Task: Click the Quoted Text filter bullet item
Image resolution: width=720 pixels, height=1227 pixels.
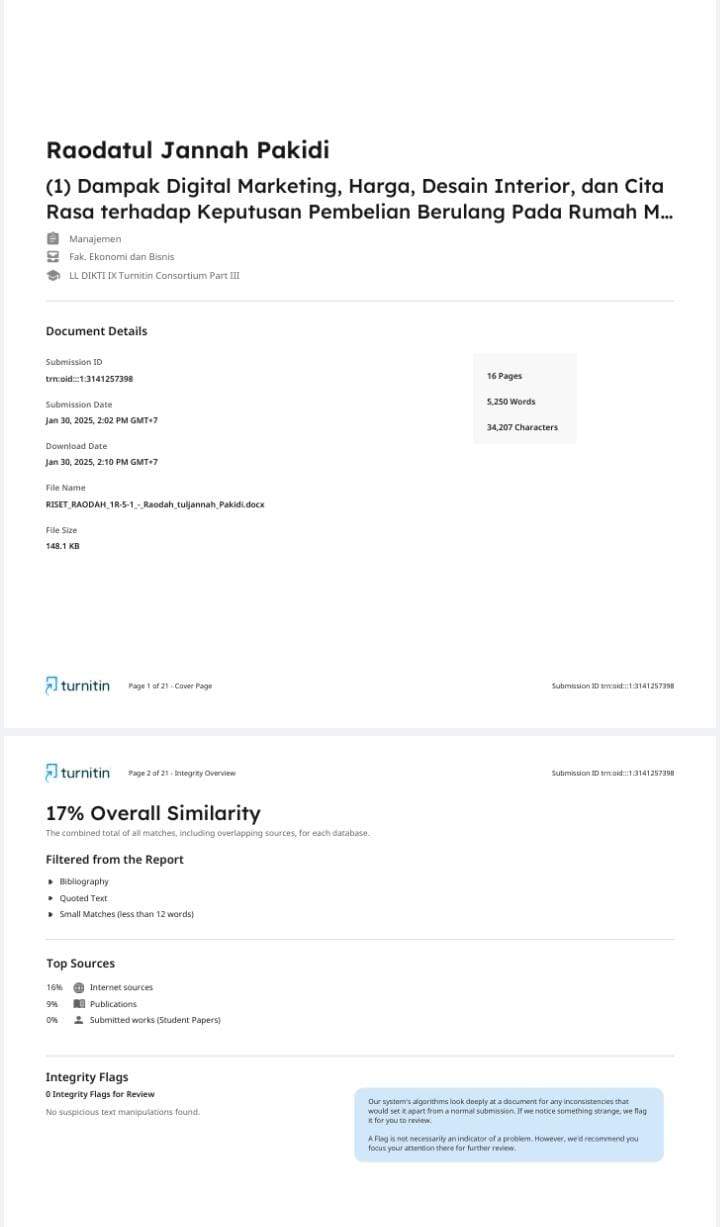Action: coord(83,898)
